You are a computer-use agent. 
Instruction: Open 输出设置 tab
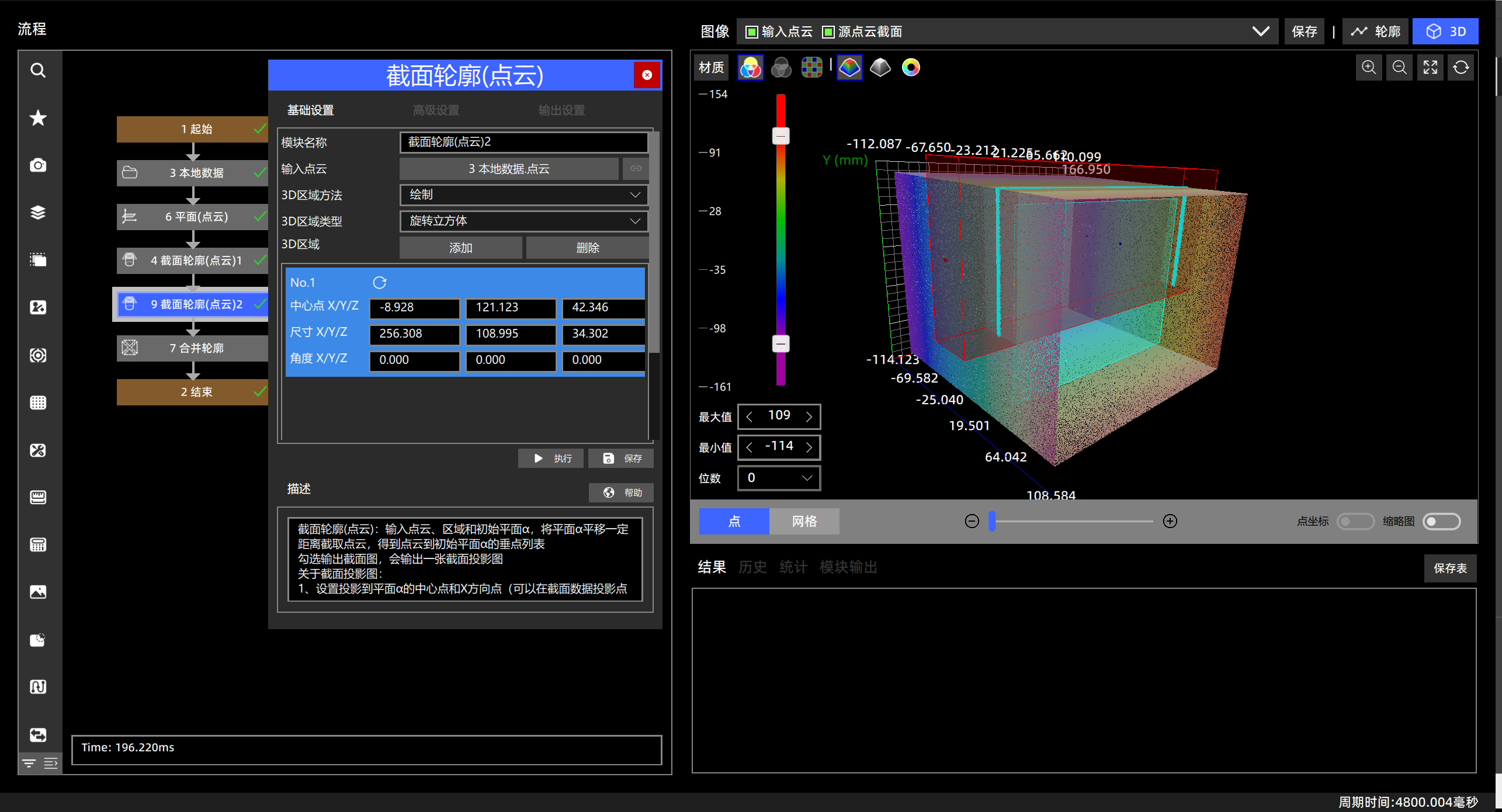point(561,110)
